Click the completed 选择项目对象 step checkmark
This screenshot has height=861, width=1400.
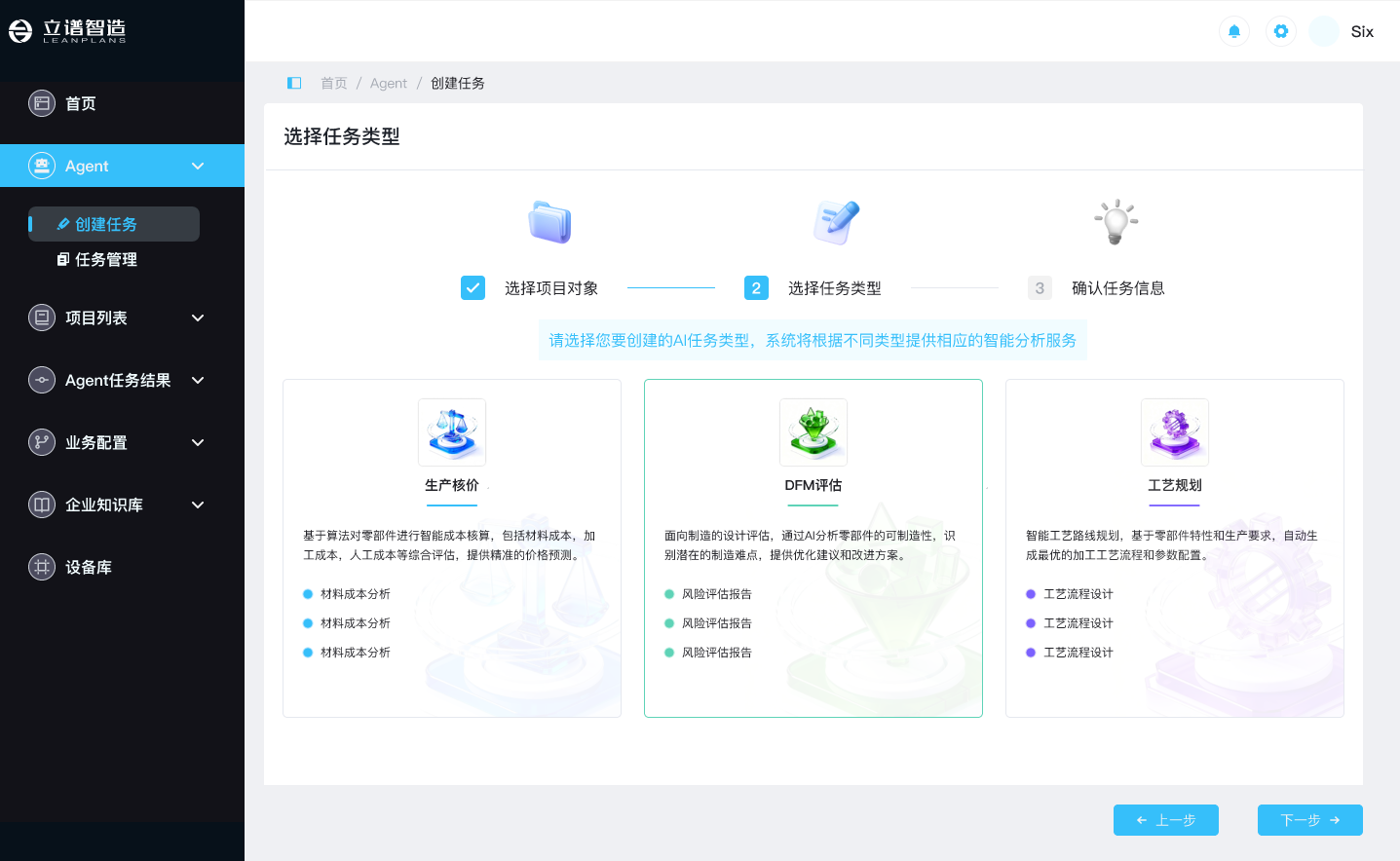click(x=473, y=288)
